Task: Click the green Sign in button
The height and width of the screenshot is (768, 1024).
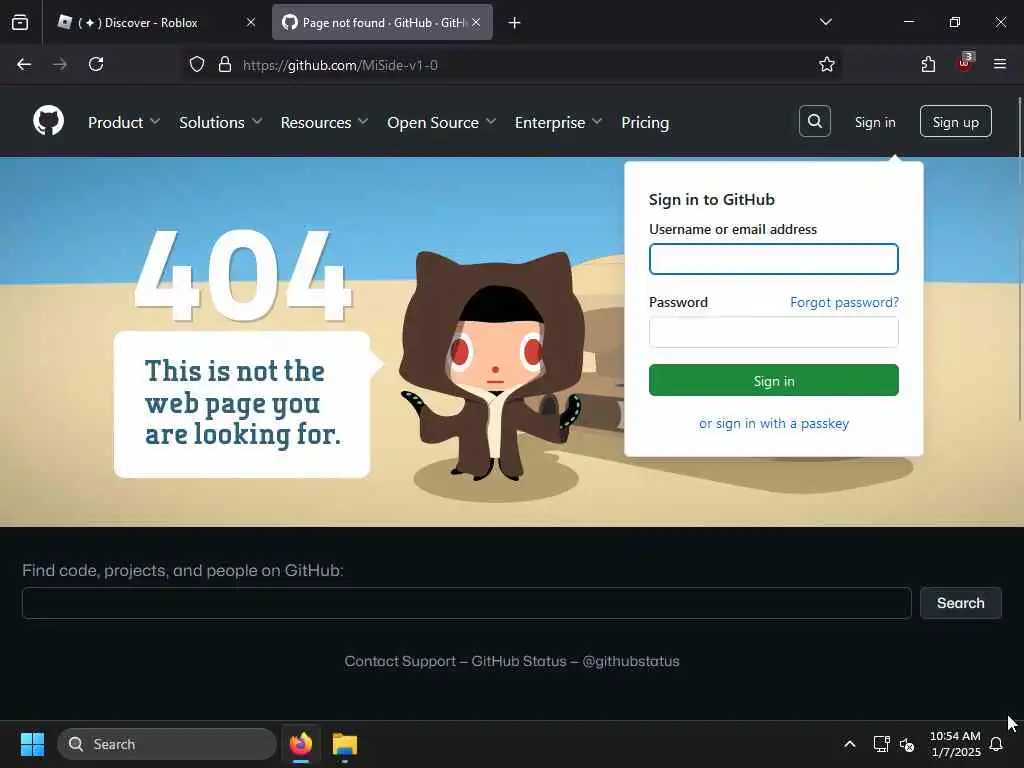Action: pos(773,380)
